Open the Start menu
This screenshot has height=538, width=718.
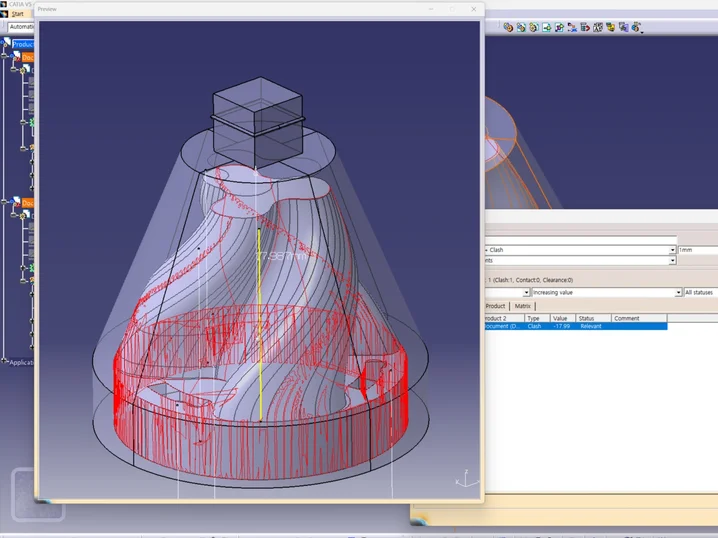point(18,14)
